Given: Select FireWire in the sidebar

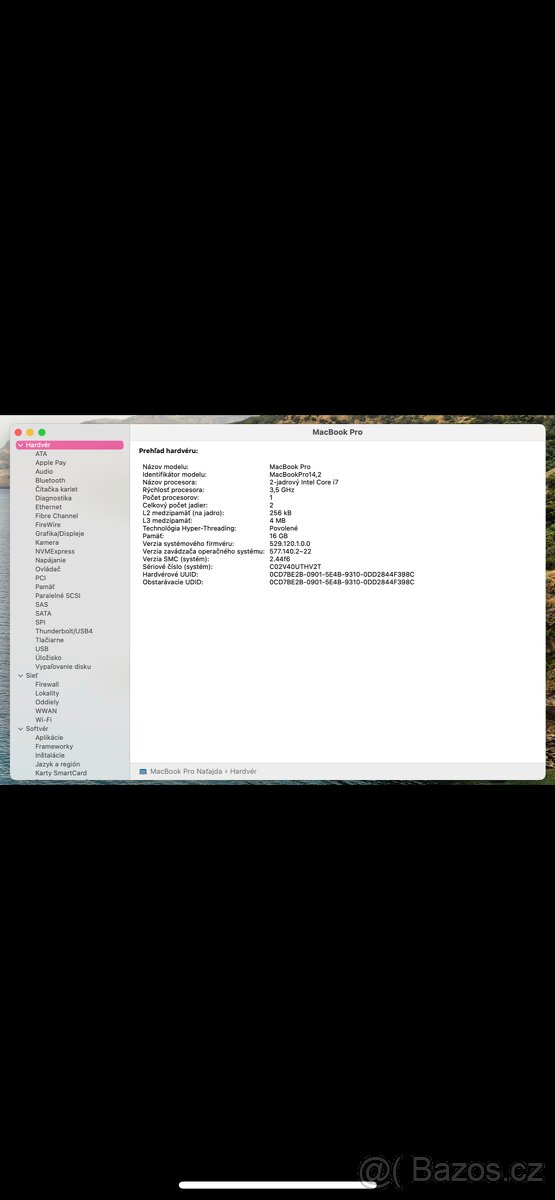Looking at the screenshot, I should [x=48, y=525].
